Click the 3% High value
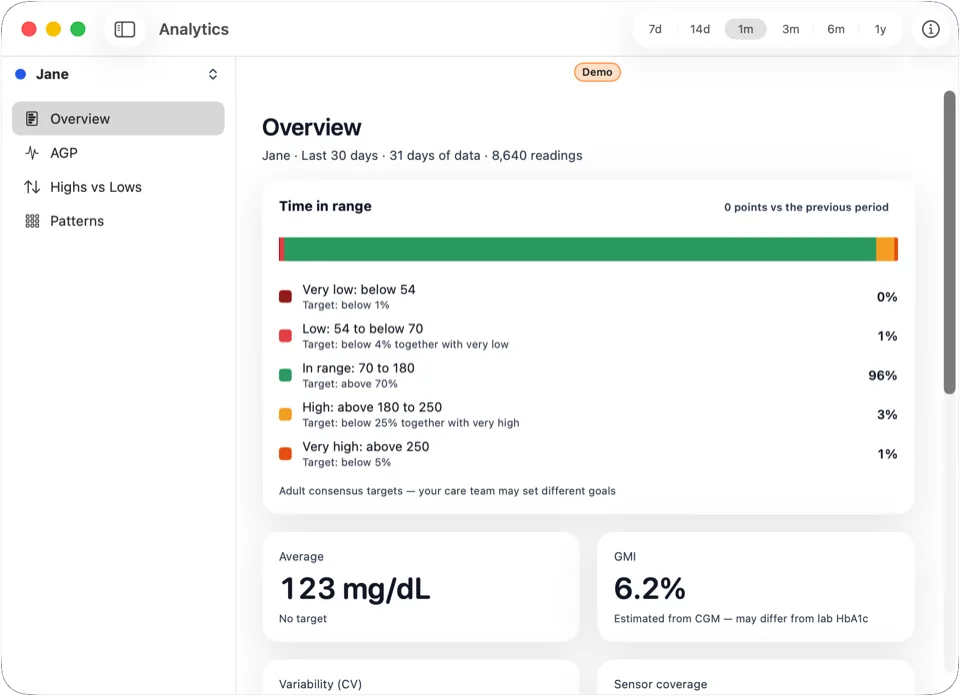The width and height of the screenshot is (960, 696). pyautogui.click(x=887, y=415)
